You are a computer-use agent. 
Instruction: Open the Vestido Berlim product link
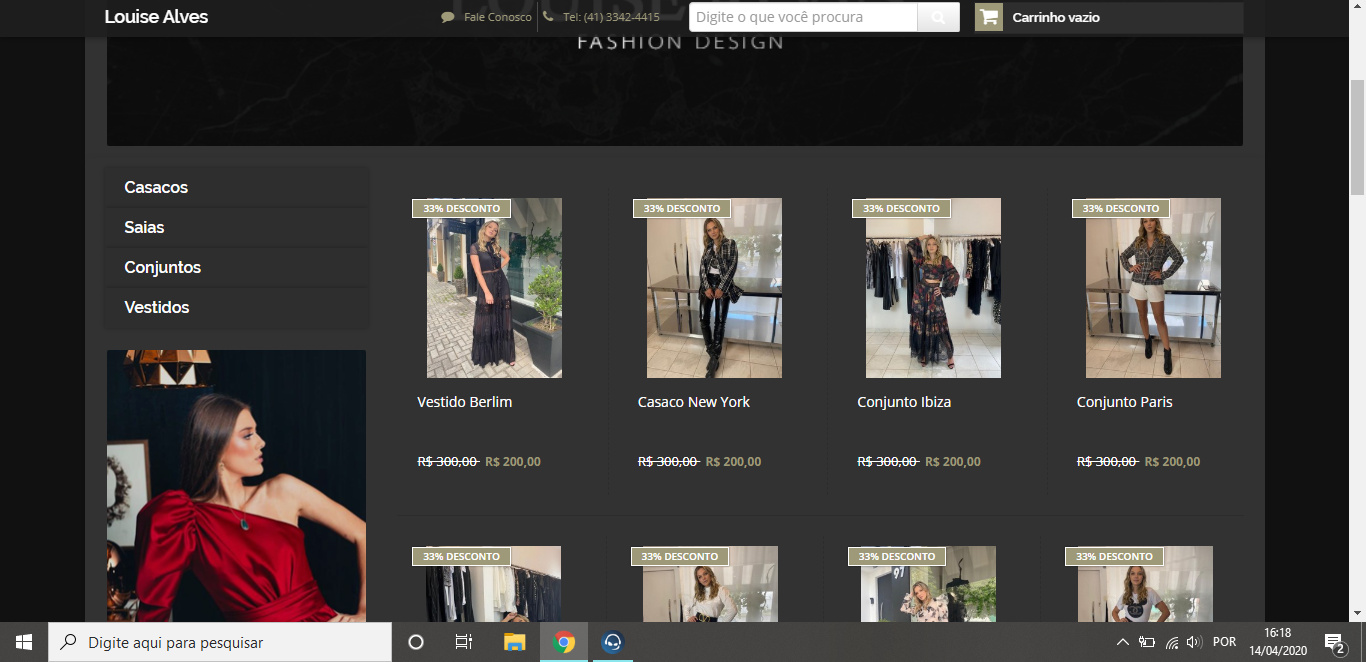tap(465, 402)
